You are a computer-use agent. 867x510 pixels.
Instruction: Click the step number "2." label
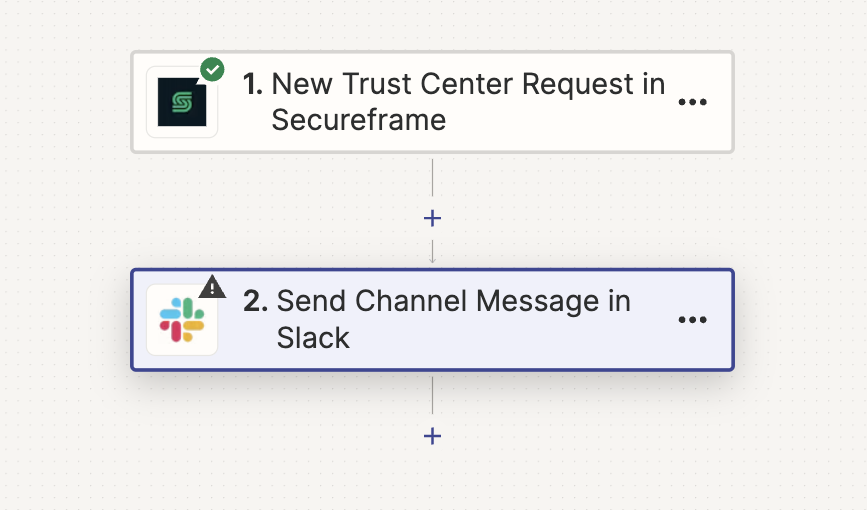255,301
